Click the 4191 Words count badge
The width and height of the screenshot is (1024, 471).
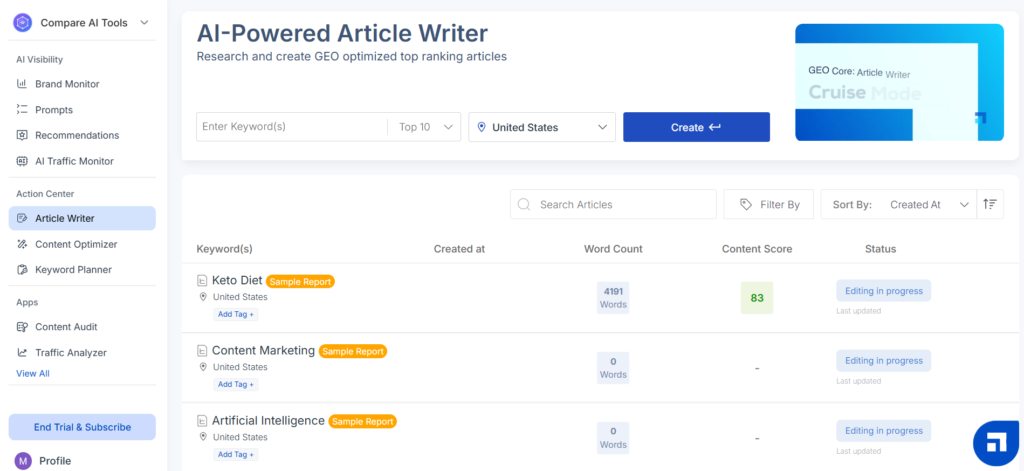pyautogui.click(x=613, y=298)
